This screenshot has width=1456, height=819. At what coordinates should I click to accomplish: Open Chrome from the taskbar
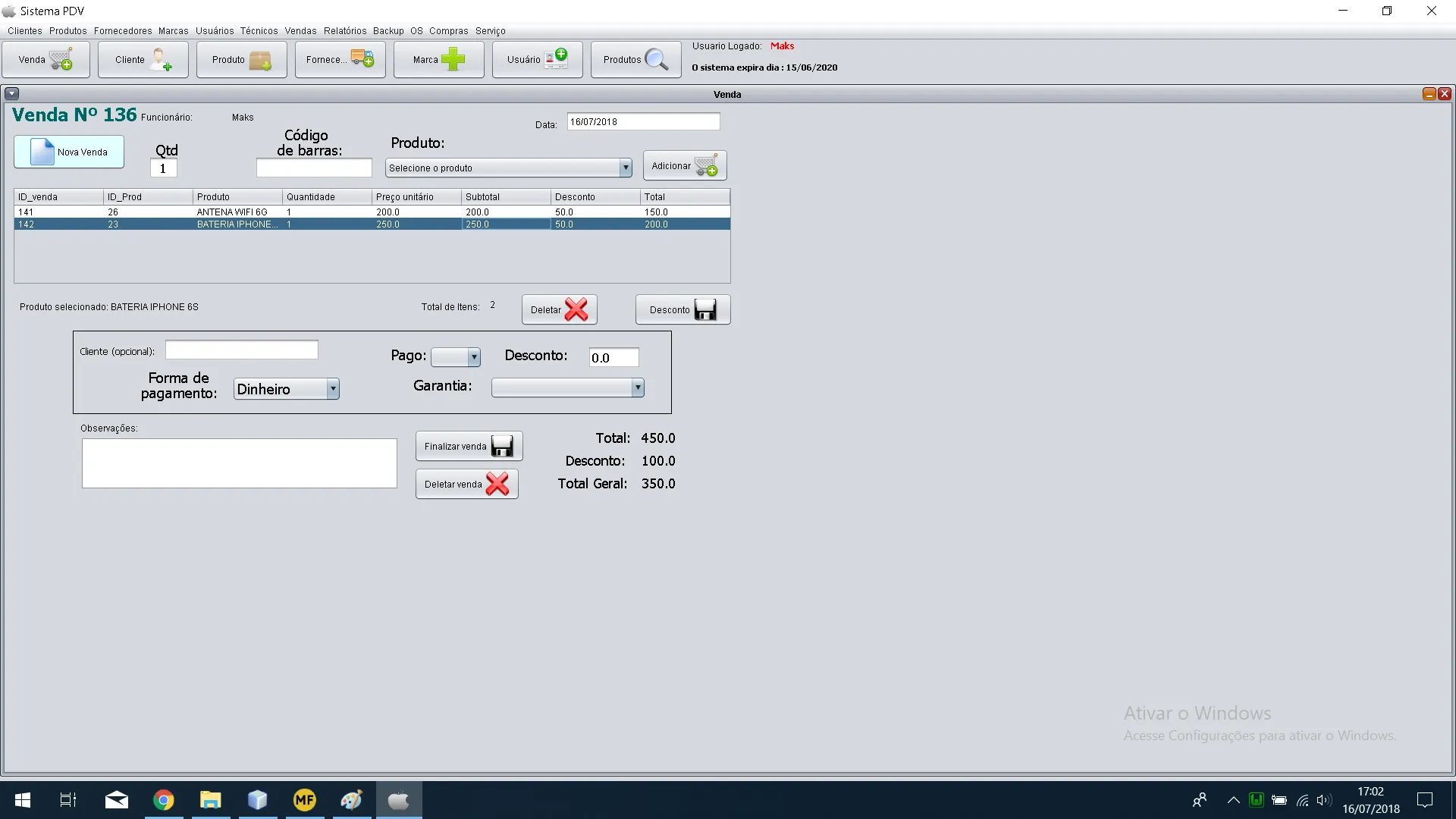tap(163, 800)
